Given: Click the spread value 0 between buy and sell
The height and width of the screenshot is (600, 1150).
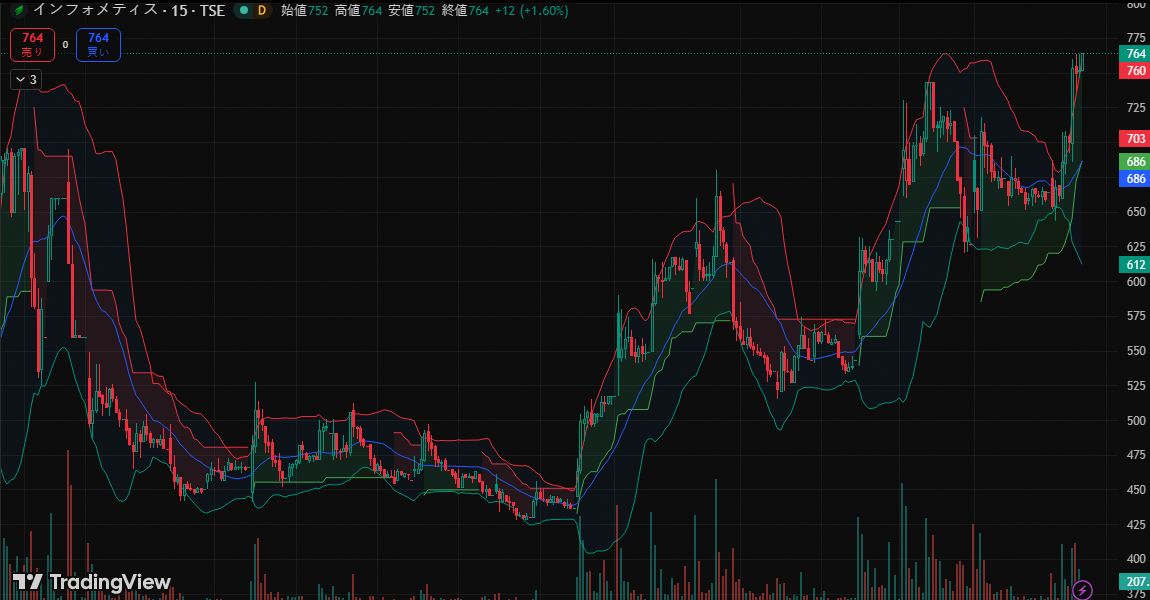Looking at the screenshot, I should pyautogui.click(x=65, y=45).
